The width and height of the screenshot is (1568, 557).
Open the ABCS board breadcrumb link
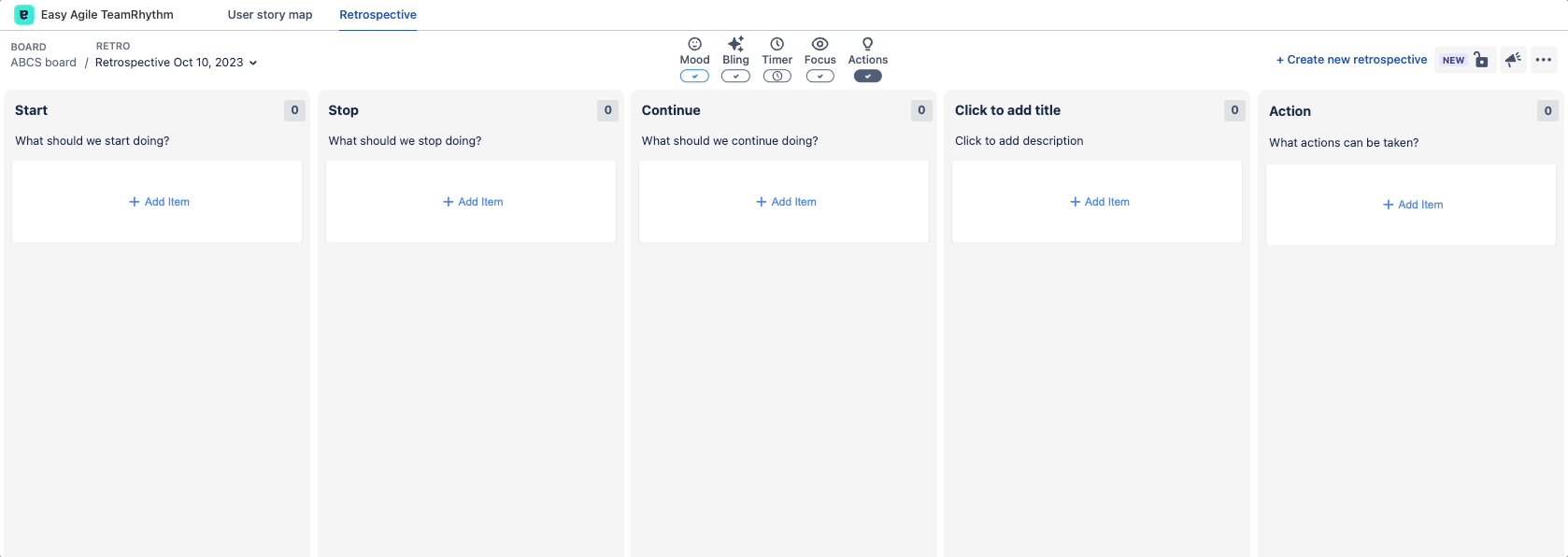[x=44, y=63]
